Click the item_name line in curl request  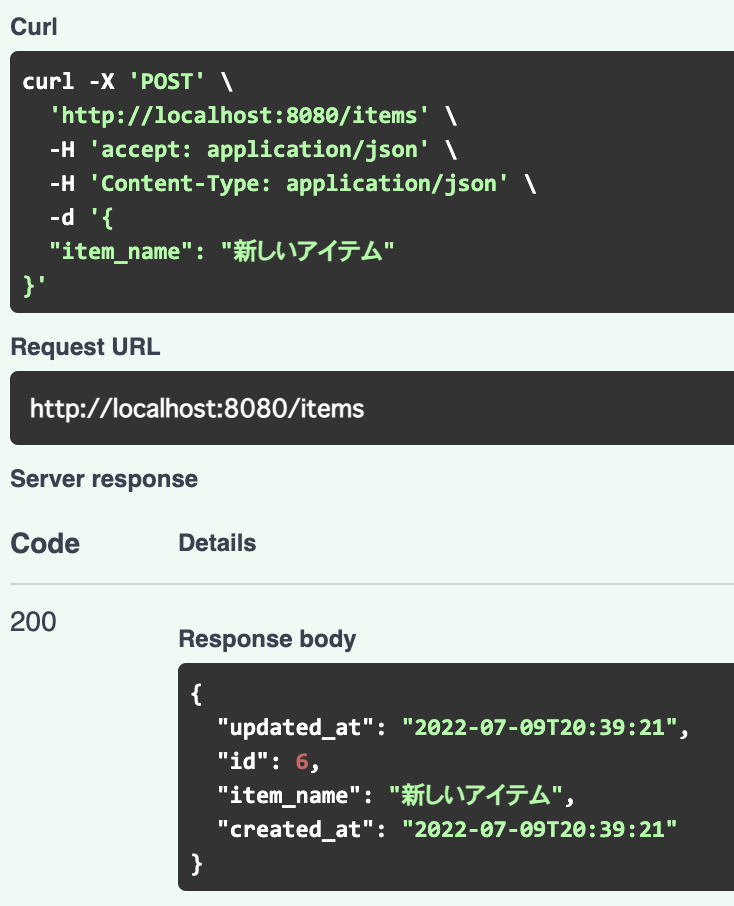pyautogui.click(x=222, y=251)
